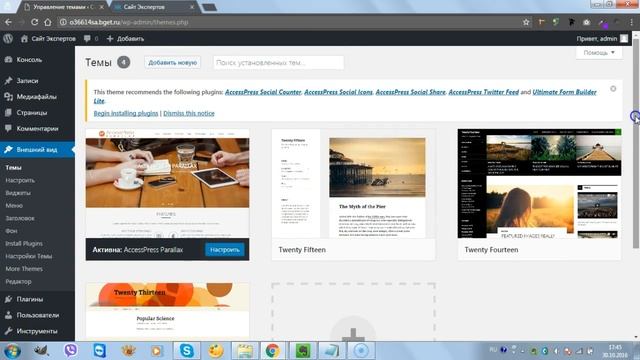This screenshot has width=640, height=360.
Task: Select the Twenty Thirteen theme thumbnail
Action: tap(167, 310)
